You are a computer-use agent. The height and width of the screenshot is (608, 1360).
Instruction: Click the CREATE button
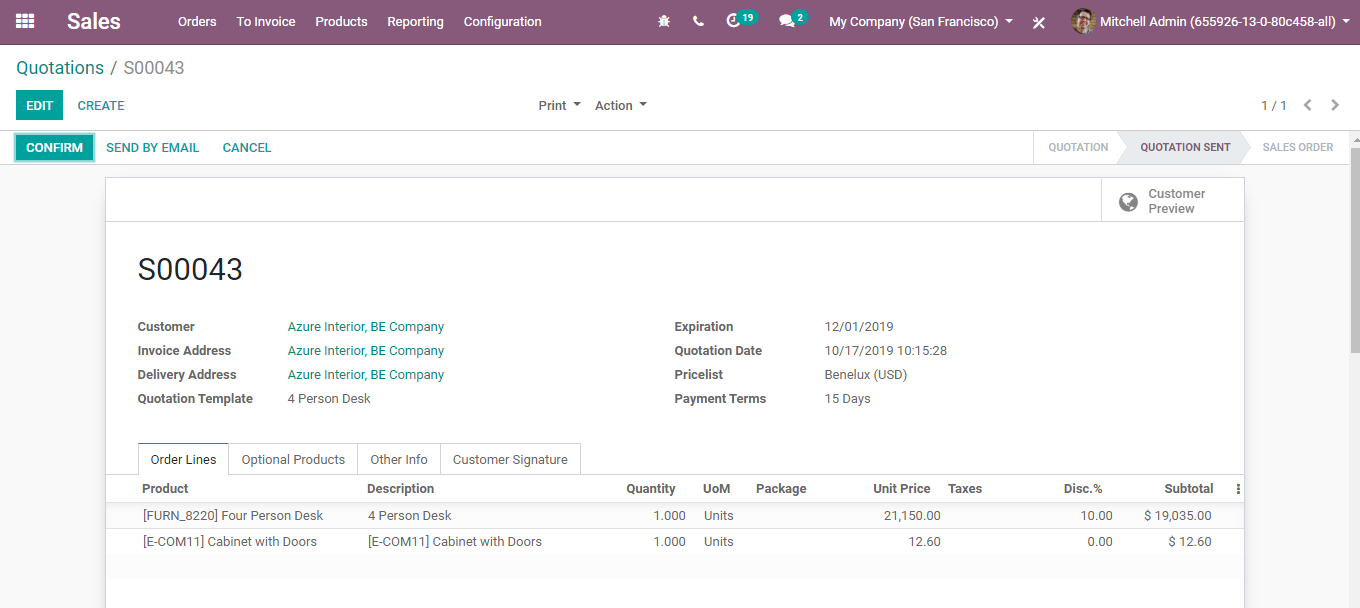pyautogui.click(x=101, y=105)
